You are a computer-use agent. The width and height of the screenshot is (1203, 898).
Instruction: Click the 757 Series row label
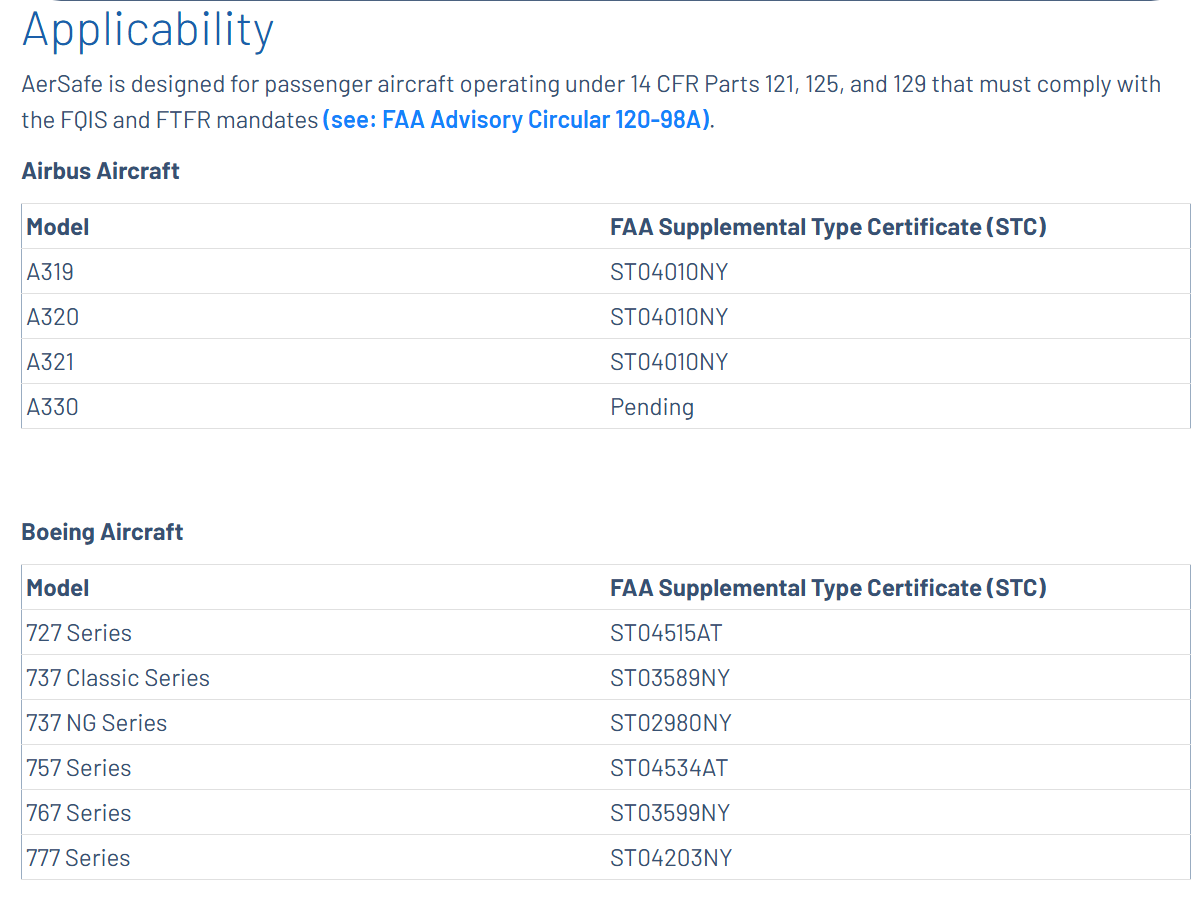pos(79,768)
